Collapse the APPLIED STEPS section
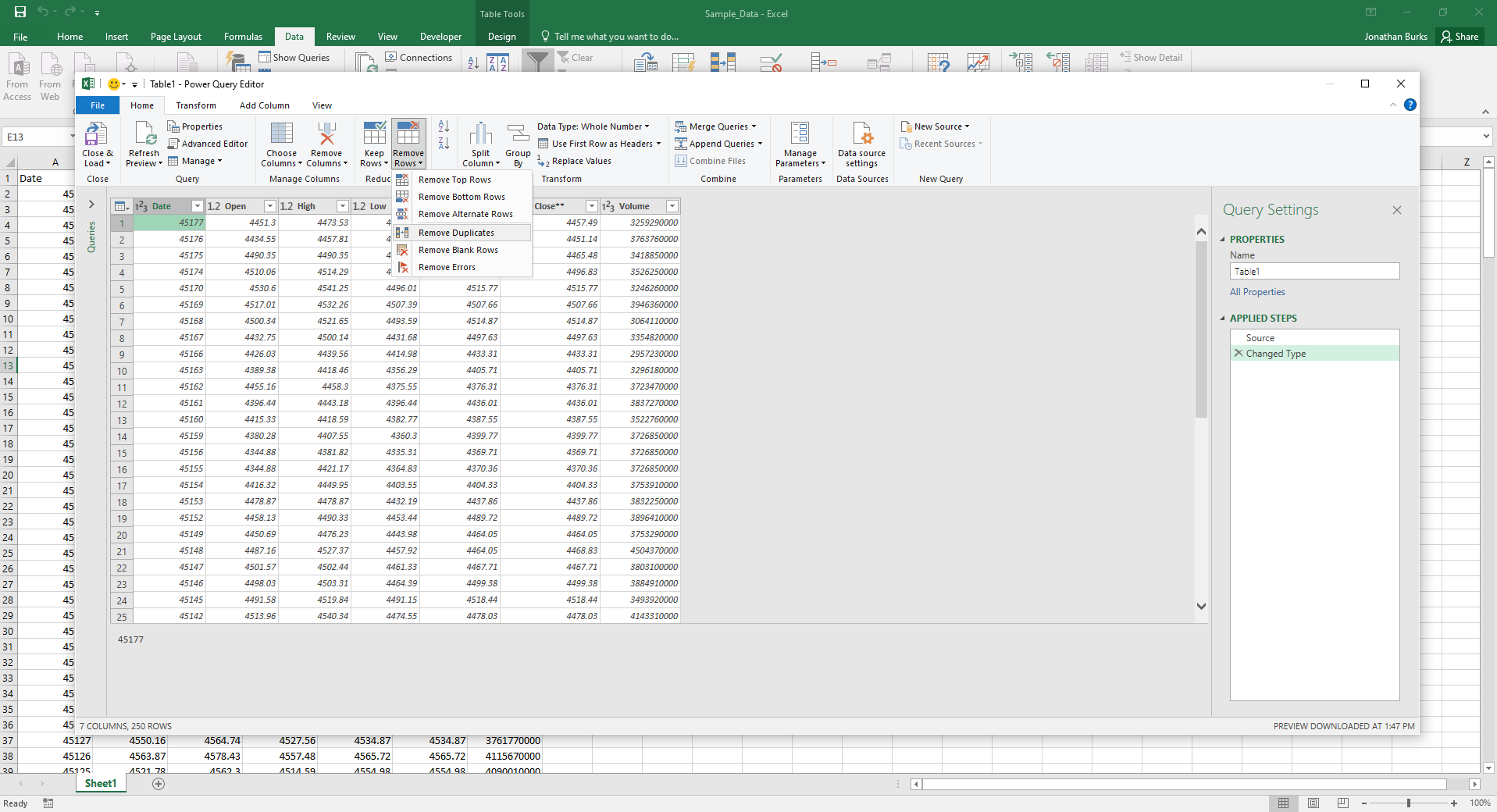Image resolution: width=1497 pixels, height=812 pixels. click(1223, 319)
